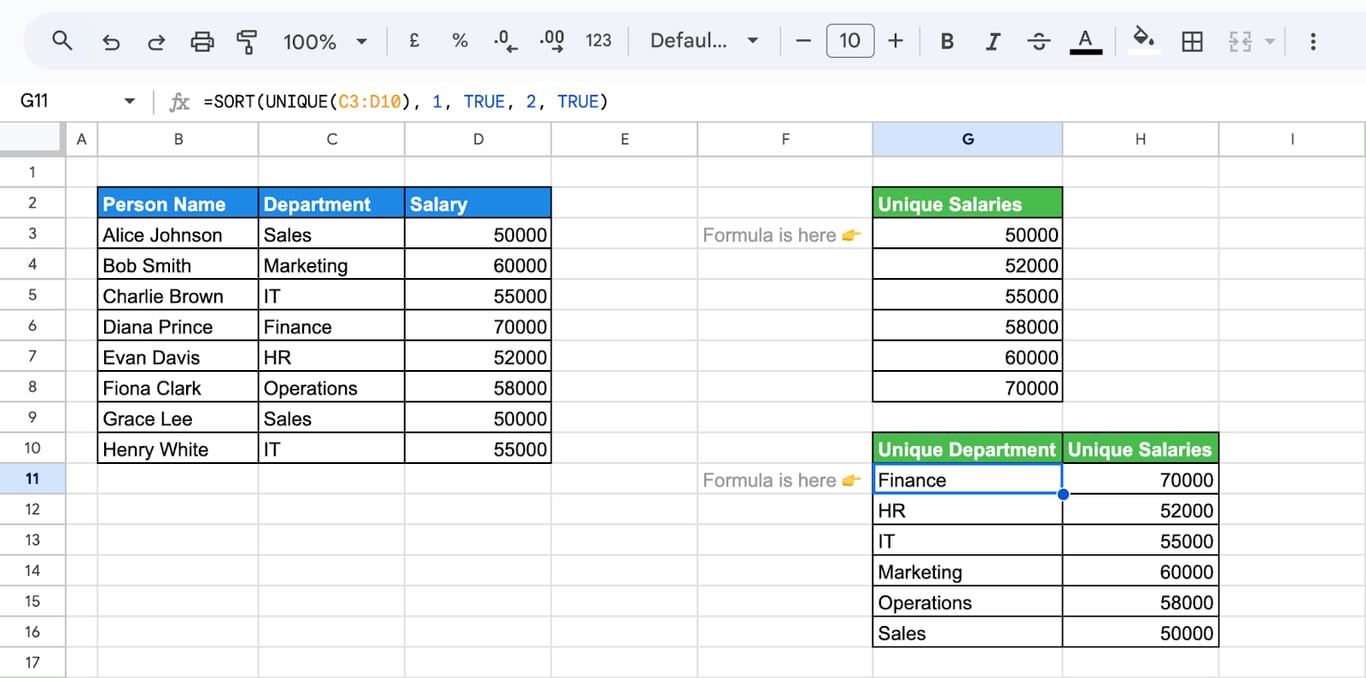Click the Salary header cell
The width and height of the screenshot is (1366, 678).
[478, 203]
